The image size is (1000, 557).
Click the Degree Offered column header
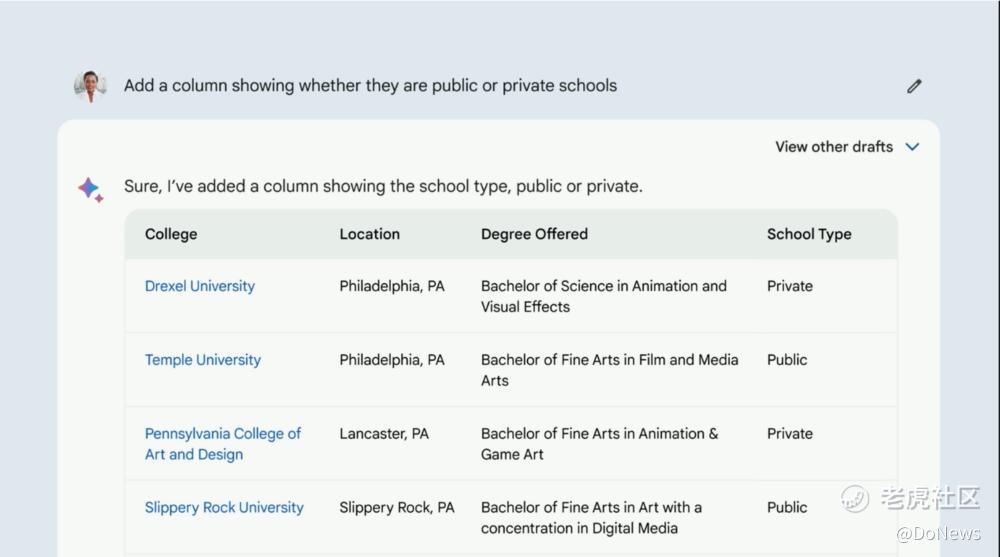coord(534,234)
